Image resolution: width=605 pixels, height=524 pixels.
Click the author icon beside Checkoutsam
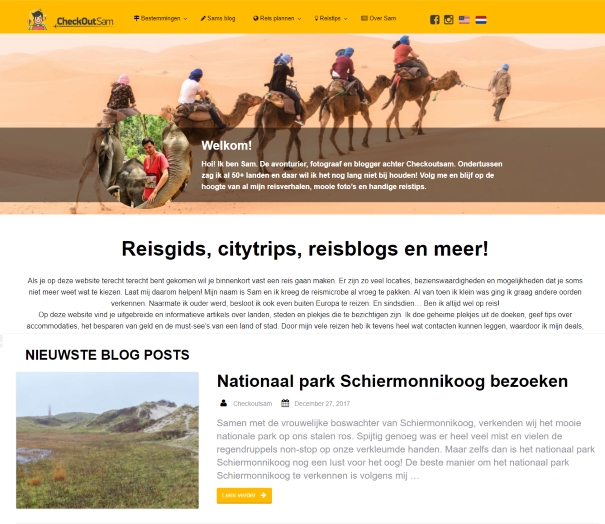[223, 403]
